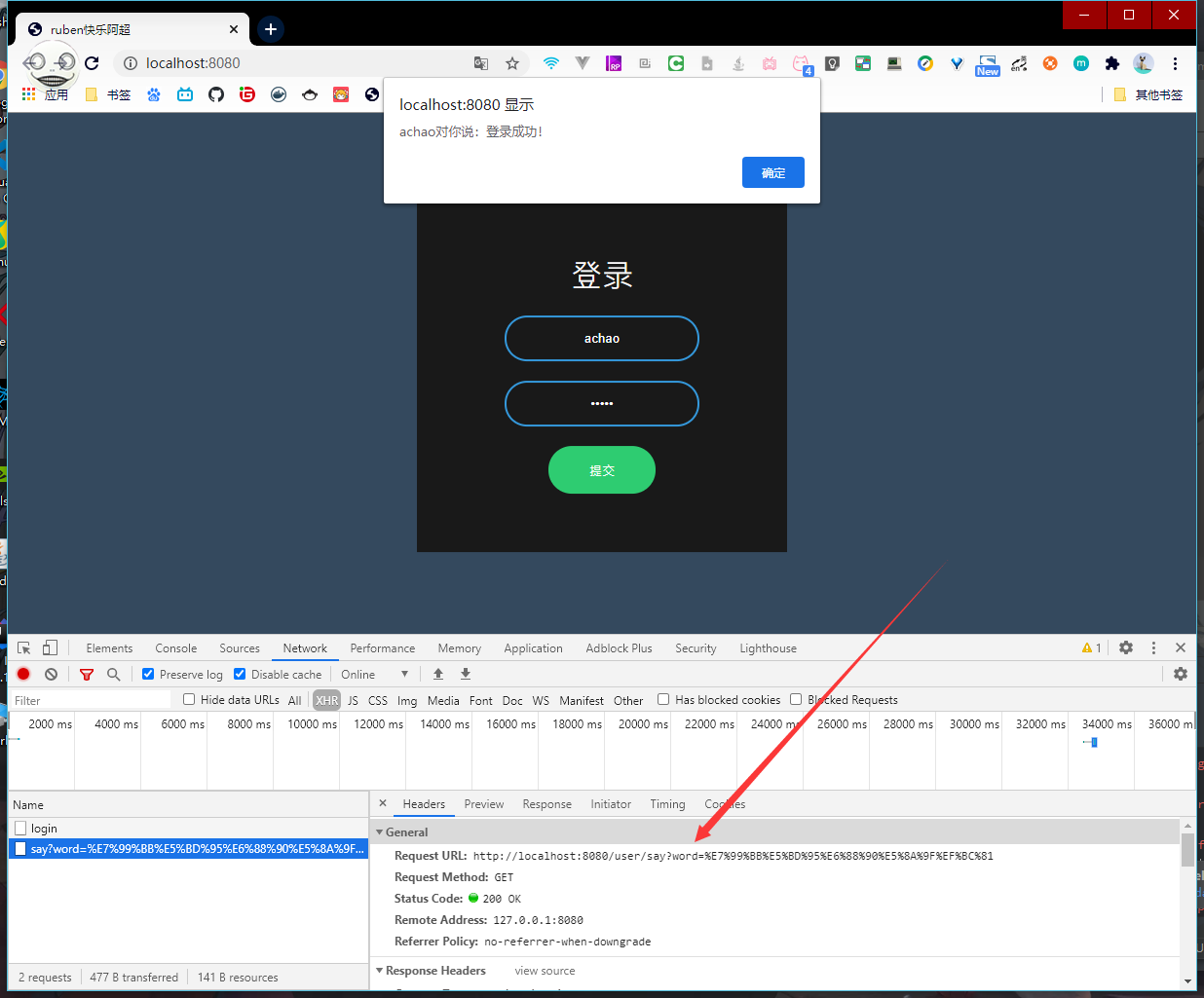Uncheck Preserve log checkbox
Screen dimensions: 1204x998
point(148,674)
